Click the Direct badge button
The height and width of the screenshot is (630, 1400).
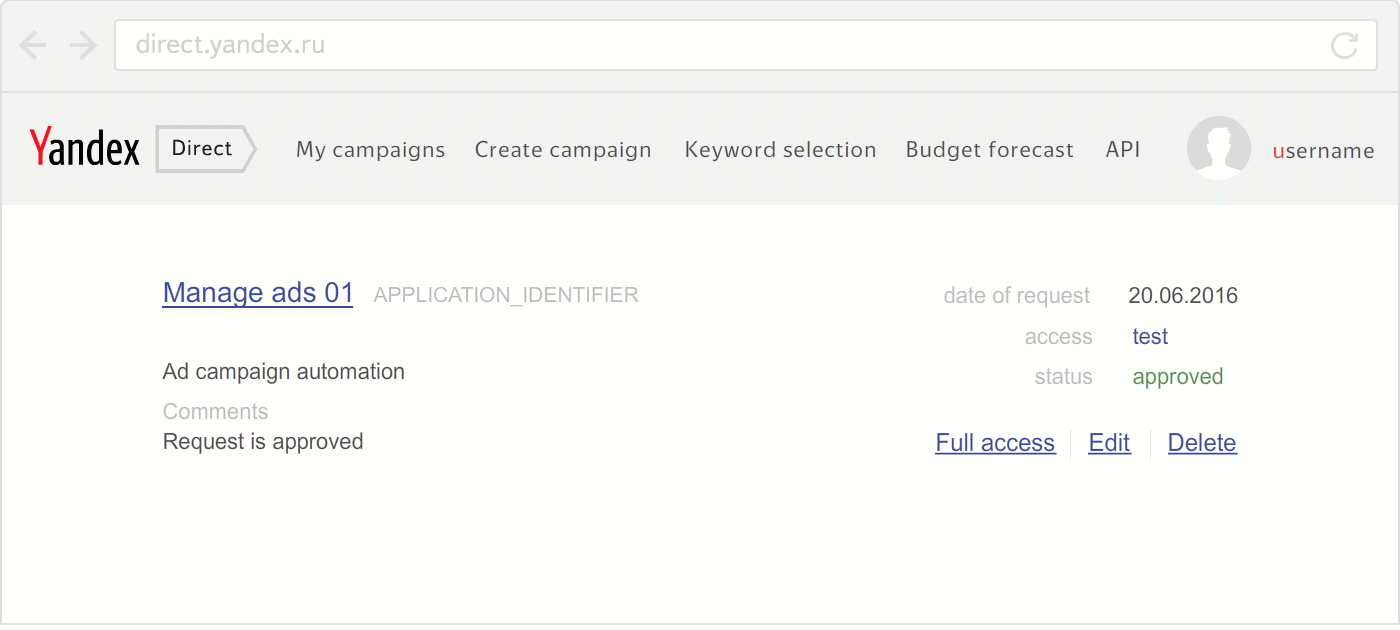(x=206, y=149)
